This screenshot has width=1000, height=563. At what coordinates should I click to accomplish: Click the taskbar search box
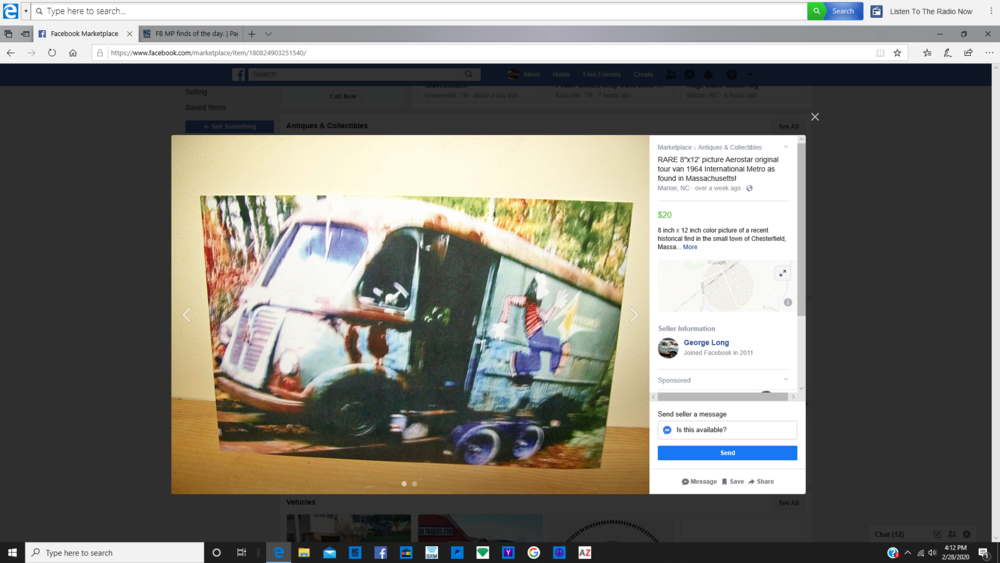pyautogui.click(x=115, y=552)
